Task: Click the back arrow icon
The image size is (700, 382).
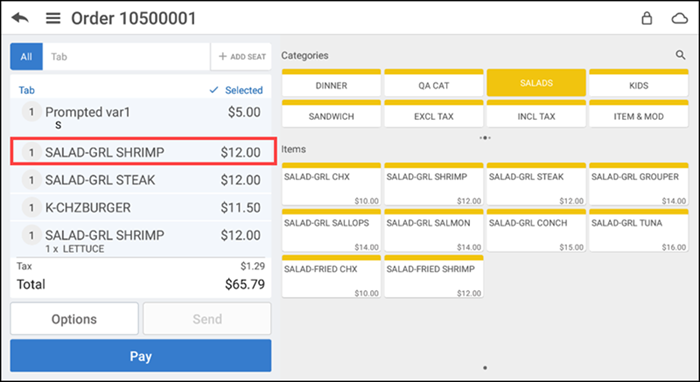Action: 20,18
